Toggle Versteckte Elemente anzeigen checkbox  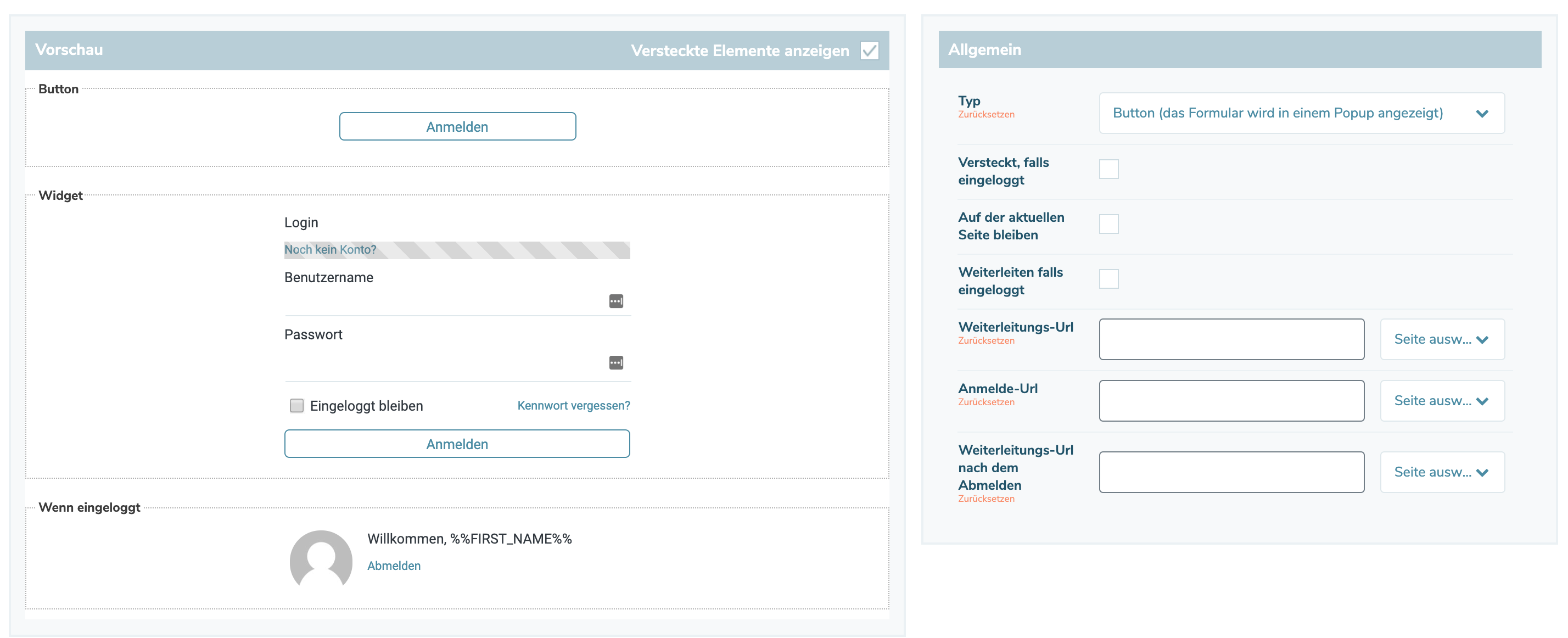869,51
